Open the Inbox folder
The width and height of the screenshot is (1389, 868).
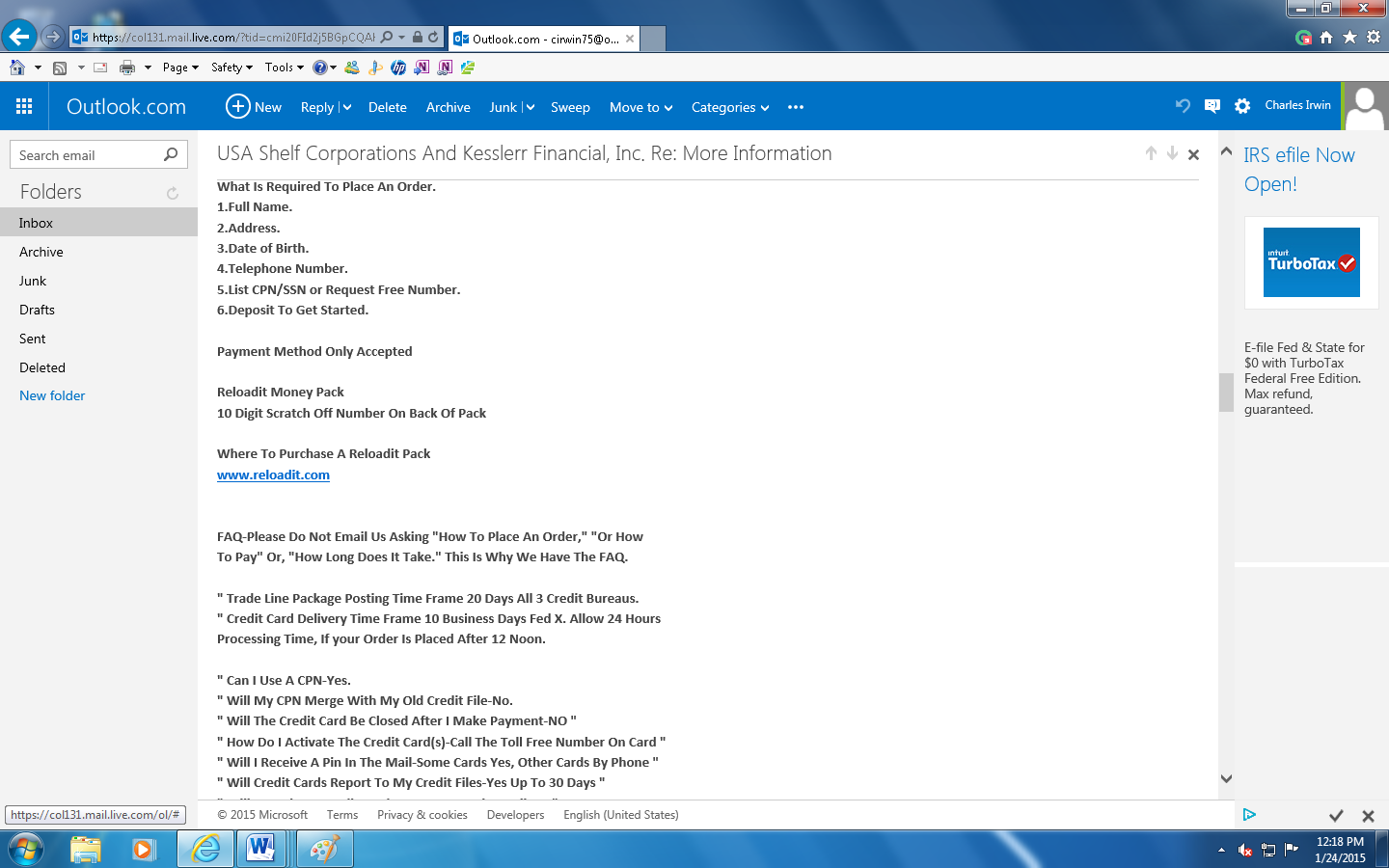pyautogui.click(x=98, y=223)
